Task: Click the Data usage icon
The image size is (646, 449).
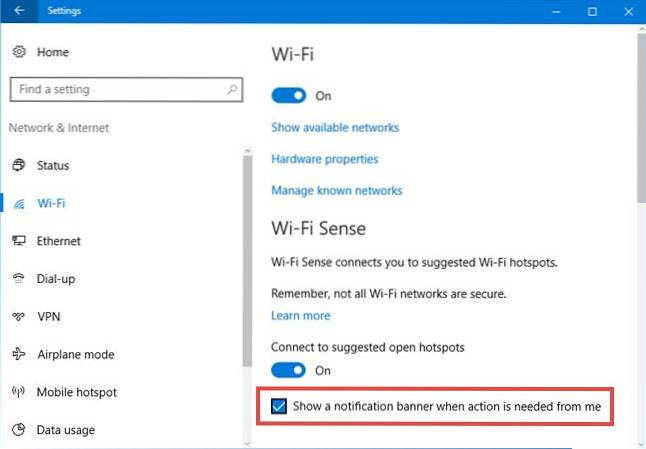Action: coord(19,430)
